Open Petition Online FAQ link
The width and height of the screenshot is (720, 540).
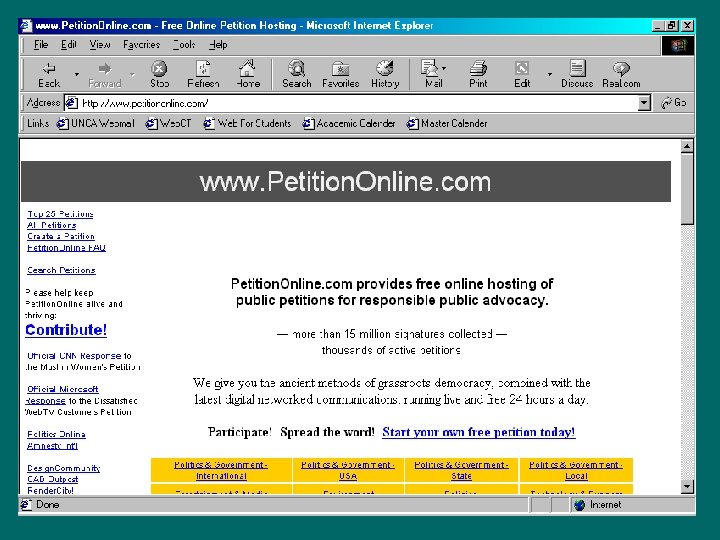click(66, 248)
